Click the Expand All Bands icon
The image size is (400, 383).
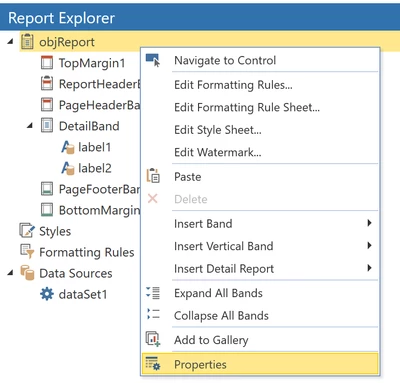(153, 293)
